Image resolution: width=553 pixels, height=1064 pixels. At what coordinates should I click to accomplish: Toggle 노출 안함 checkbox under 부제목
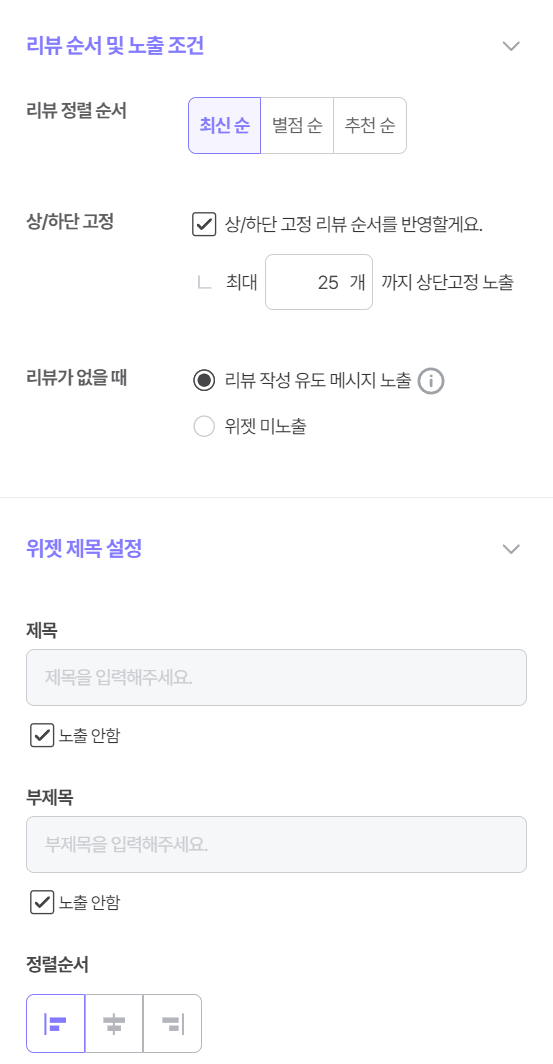coord(42,902)
